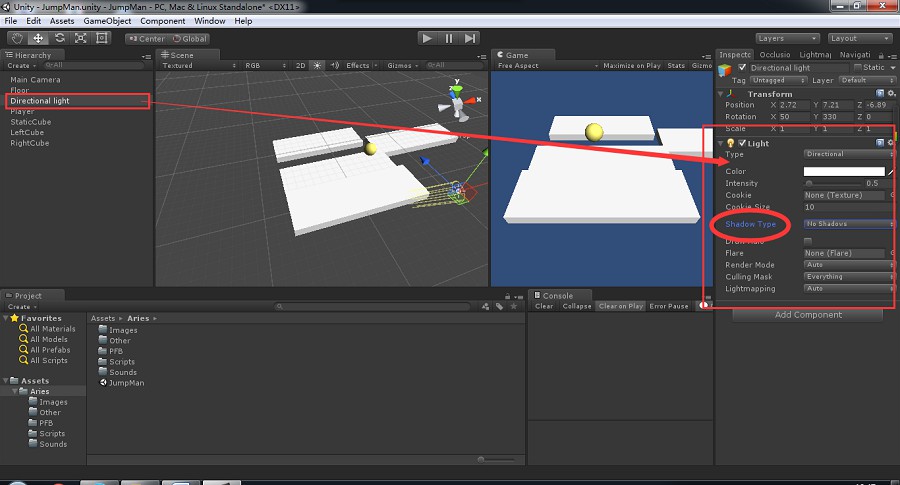Advance one frame with the Step button
The image size is (900, 485).
click(x=470, y=38)
